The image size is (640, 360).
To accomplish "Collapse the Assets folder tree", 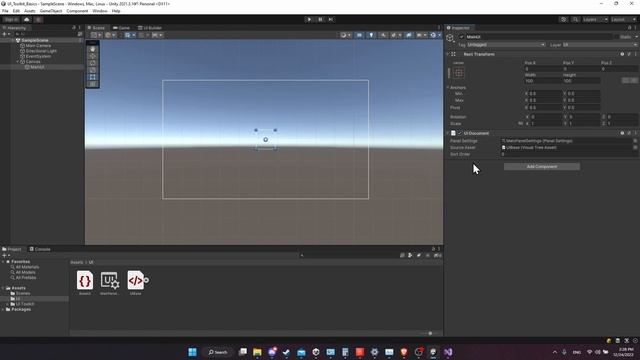I will [x=3, y=288].
